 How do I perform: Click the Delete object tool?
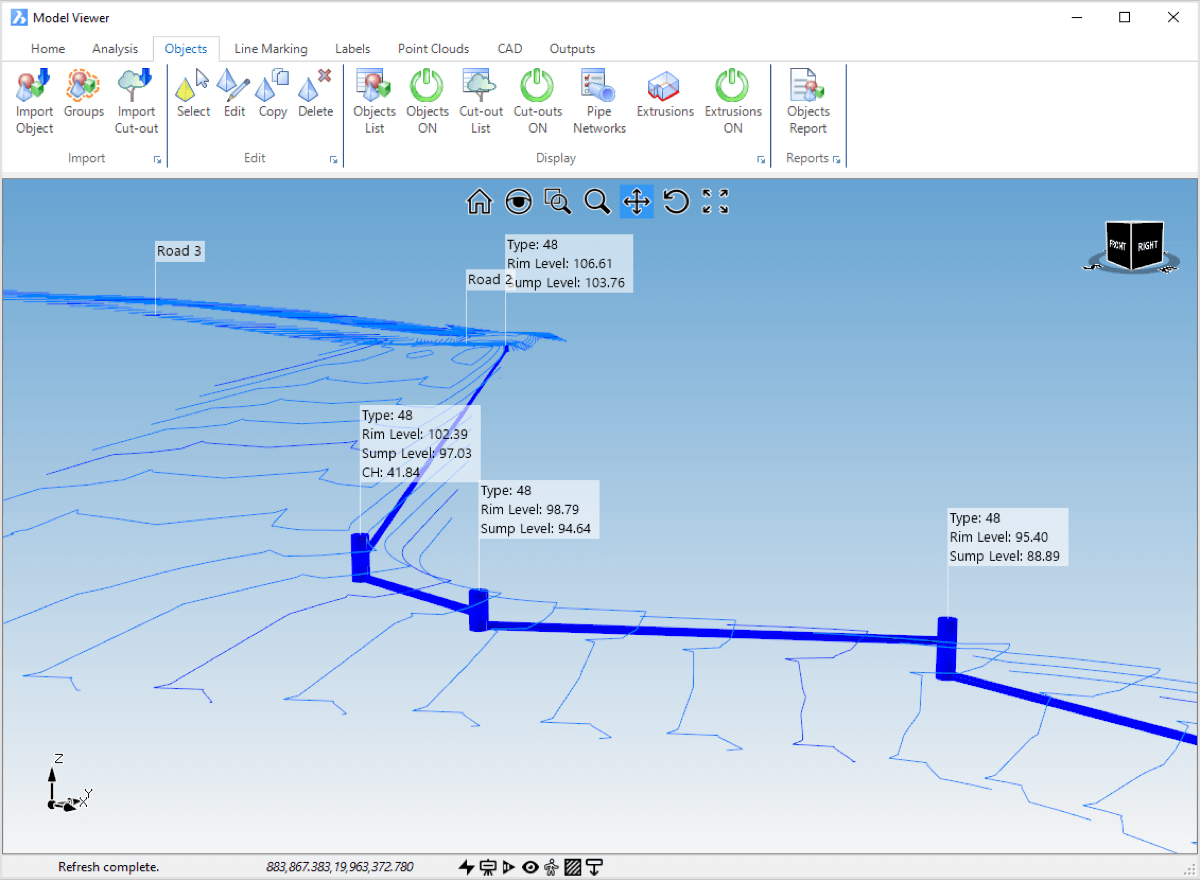click(x=316, y=94)
